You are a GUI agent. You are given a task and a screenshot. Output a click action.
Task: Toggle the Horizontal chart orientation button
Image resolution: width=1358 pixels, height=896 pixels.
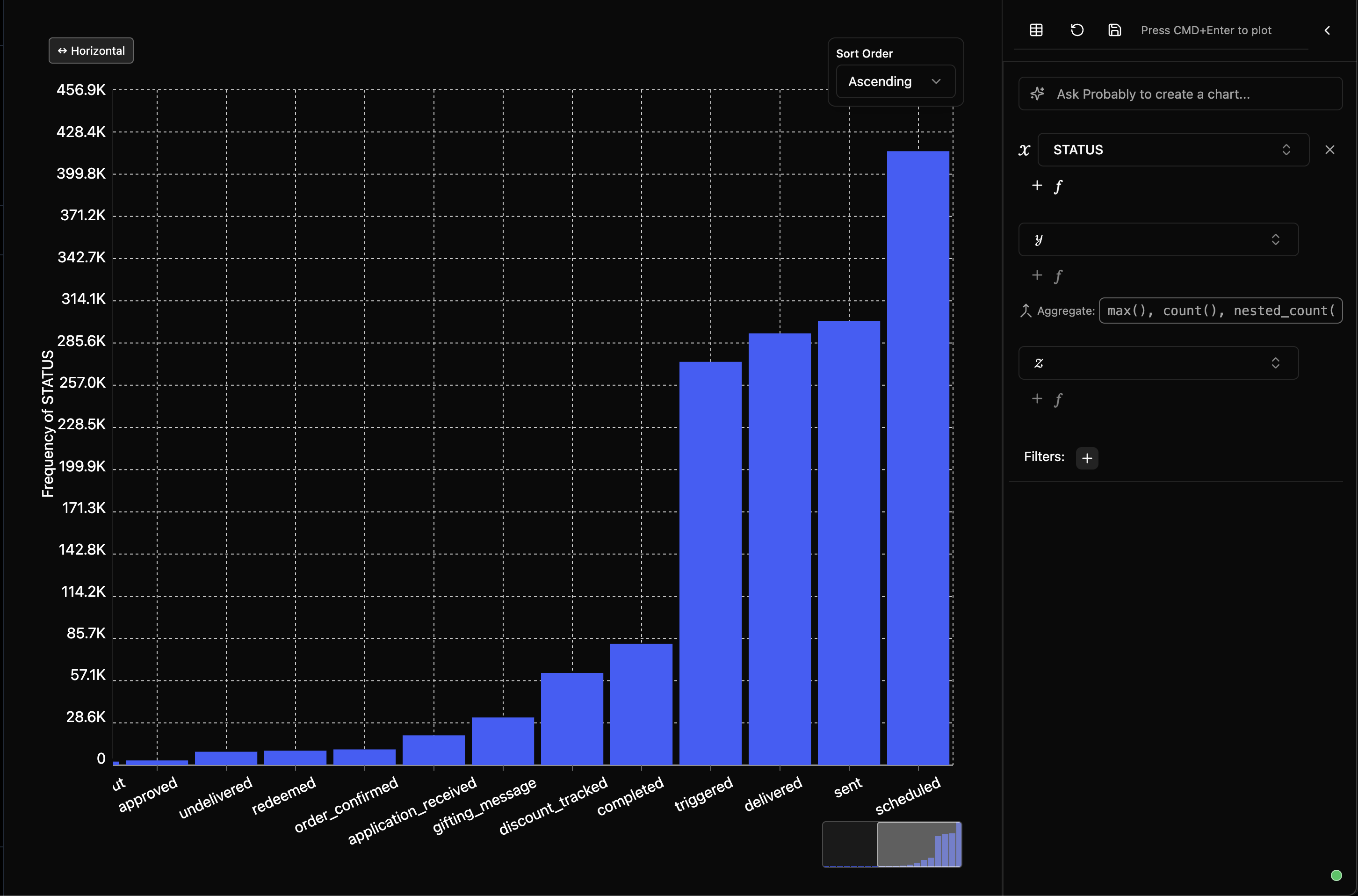(x=91, y=51)
